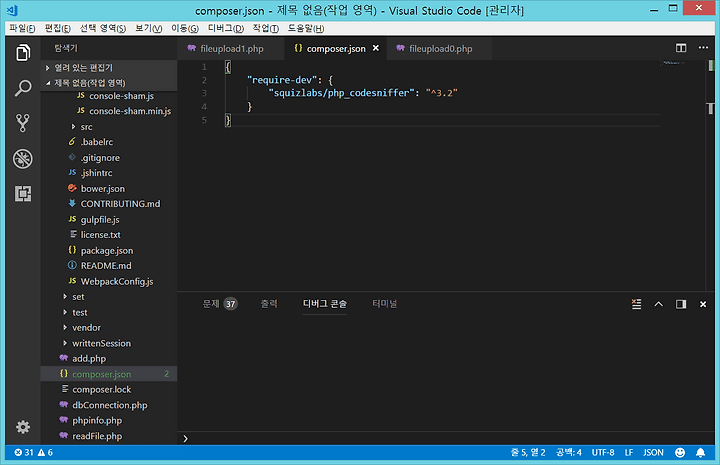
Task: Open composer.lock file
Action: click(109, 390)
